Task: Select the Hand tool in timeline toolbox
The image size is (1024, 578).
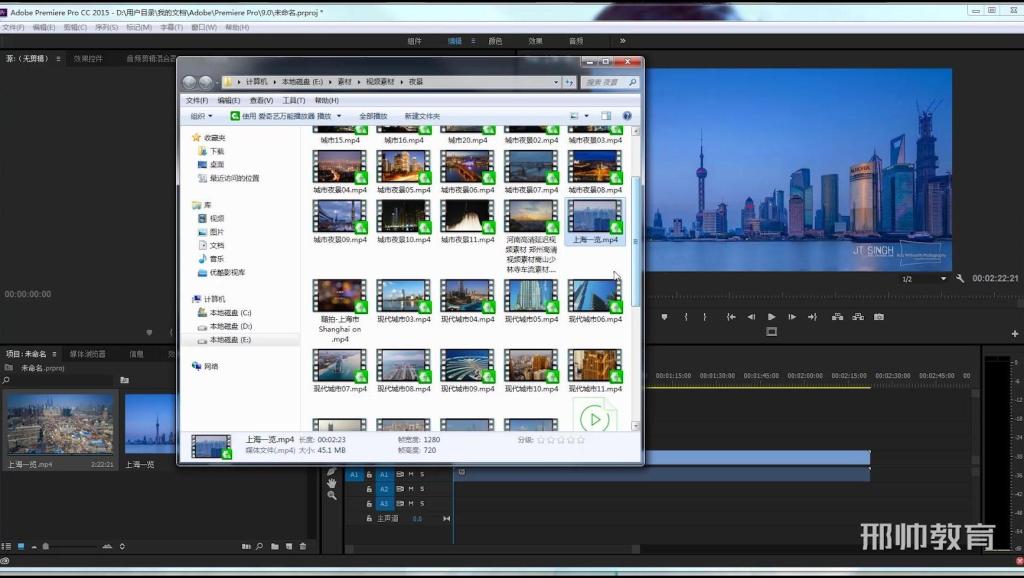Action: click(x=332, y=483)
